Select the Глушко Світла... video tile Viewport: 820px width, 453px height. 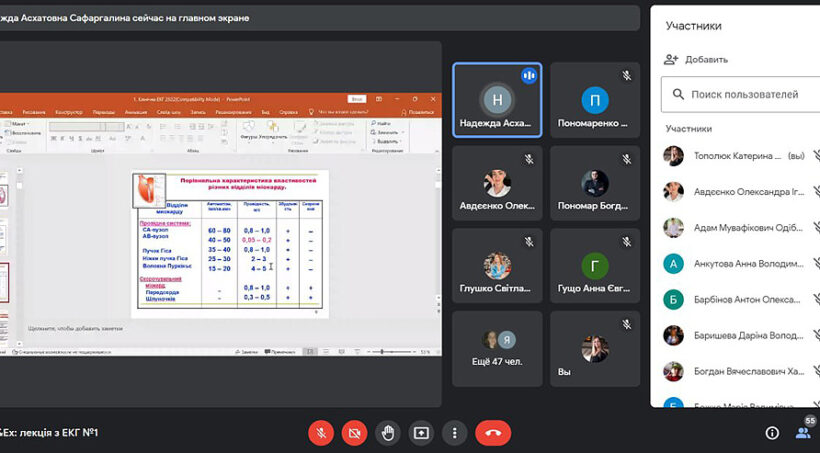497,266
